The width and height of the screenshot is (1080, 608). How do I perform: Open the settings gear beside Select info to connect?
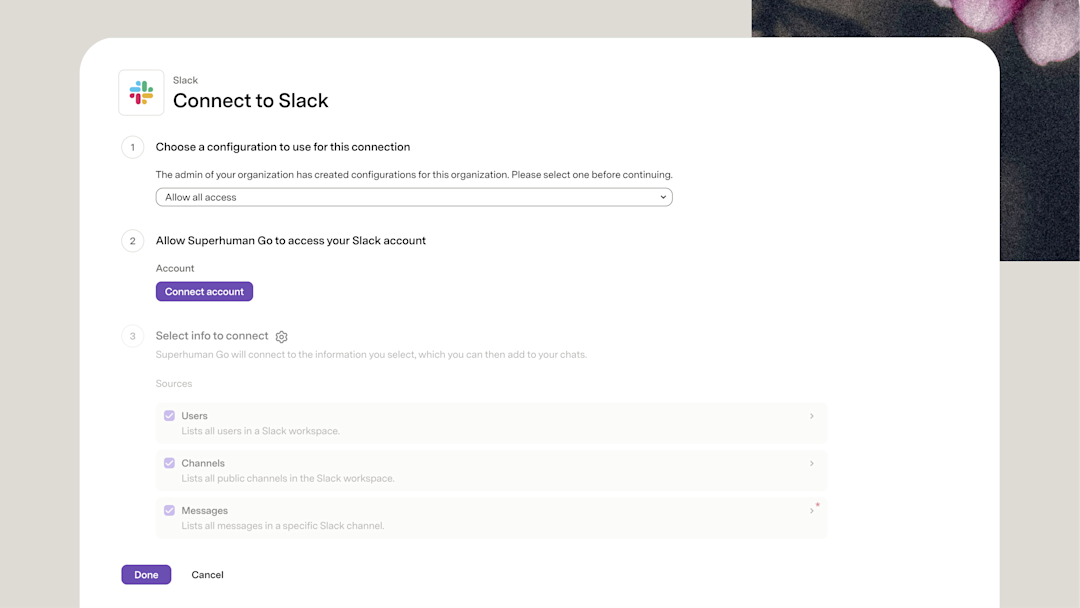click(x=281, y=337)
